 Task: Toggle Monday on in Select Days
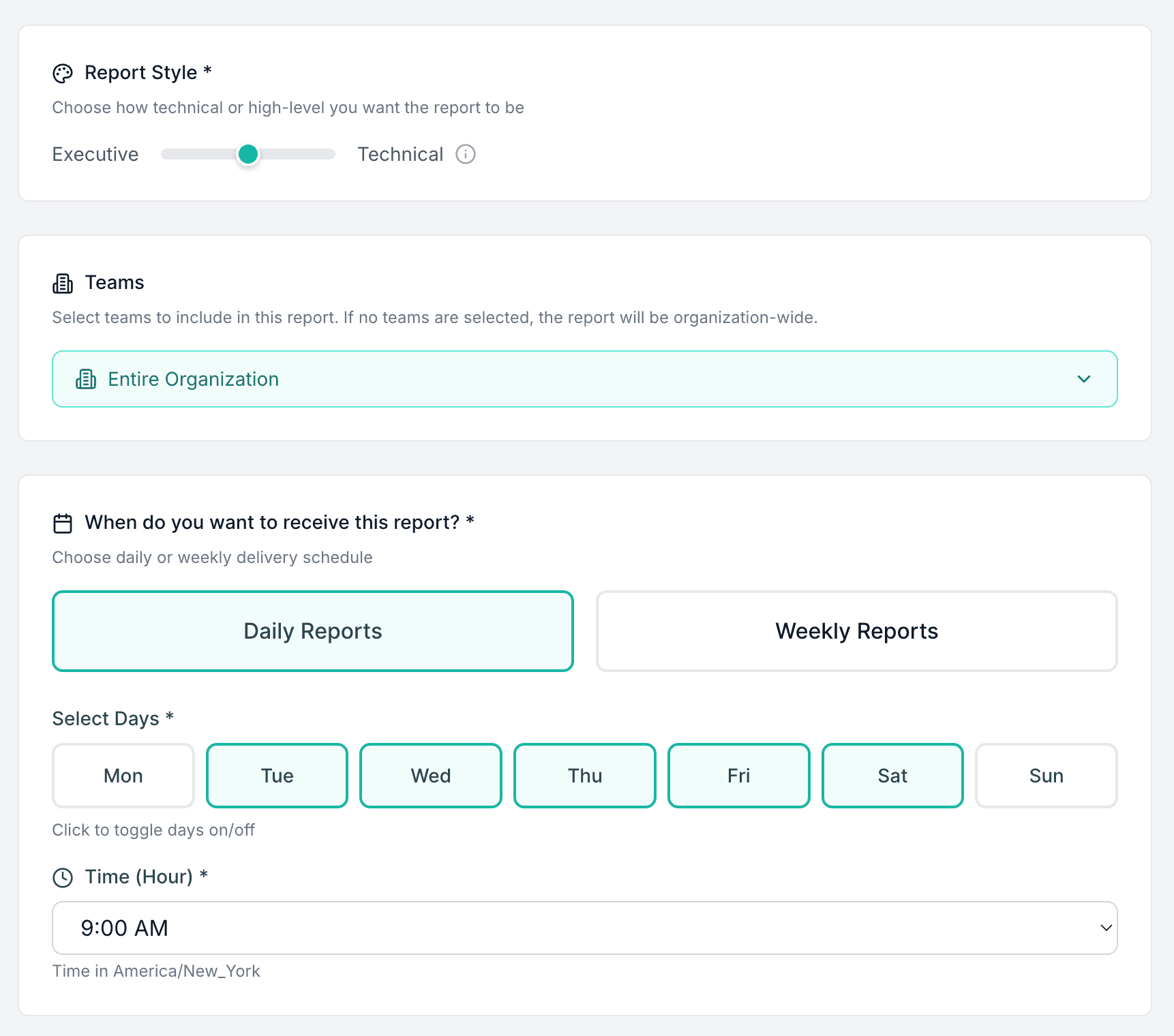coord(123,776)
